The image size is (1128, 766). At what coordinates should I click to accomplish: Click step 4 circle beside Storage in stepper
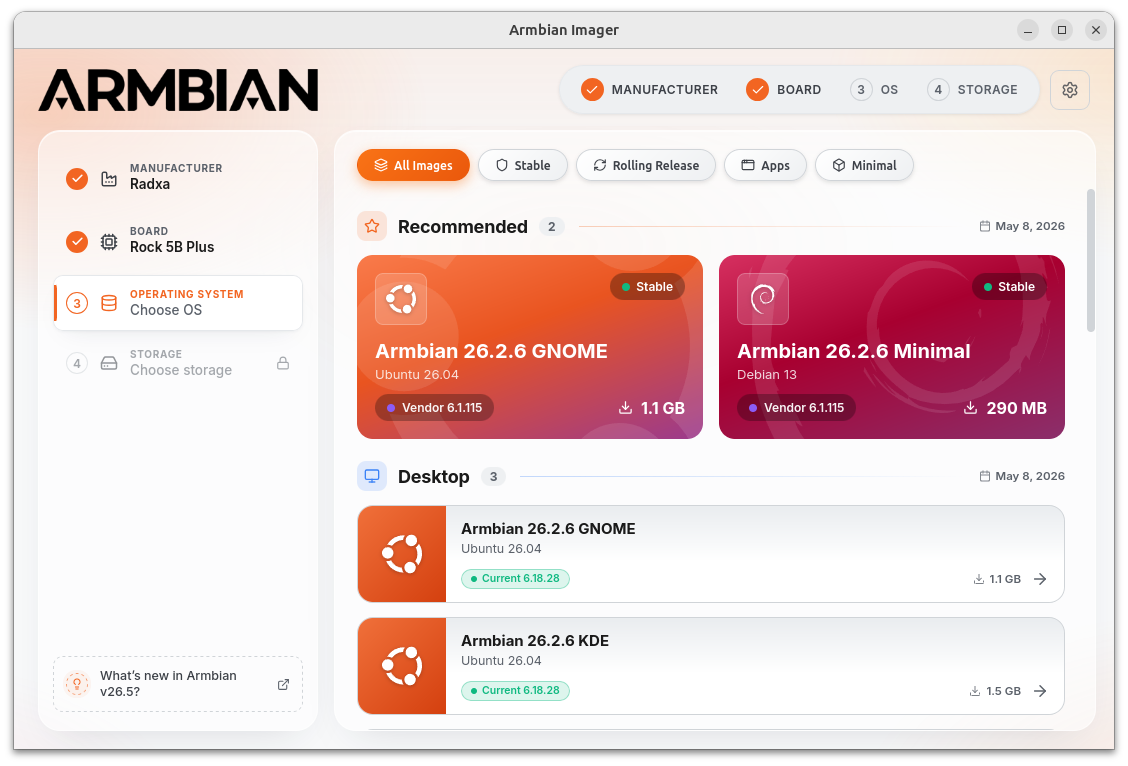click(x=938, y=90)
